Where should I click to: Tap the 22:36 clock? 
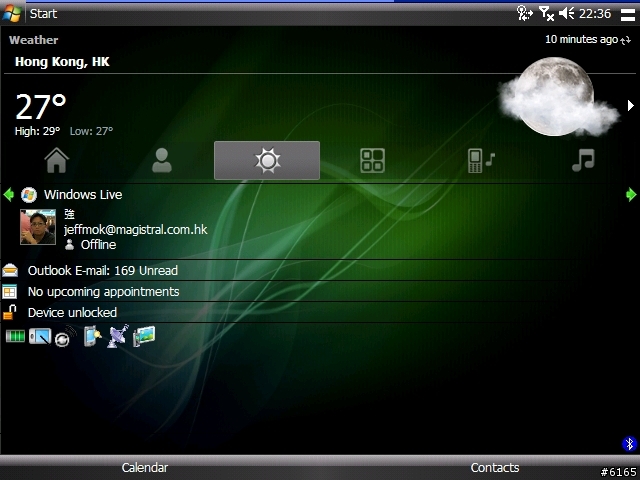[x=595, y=13]
